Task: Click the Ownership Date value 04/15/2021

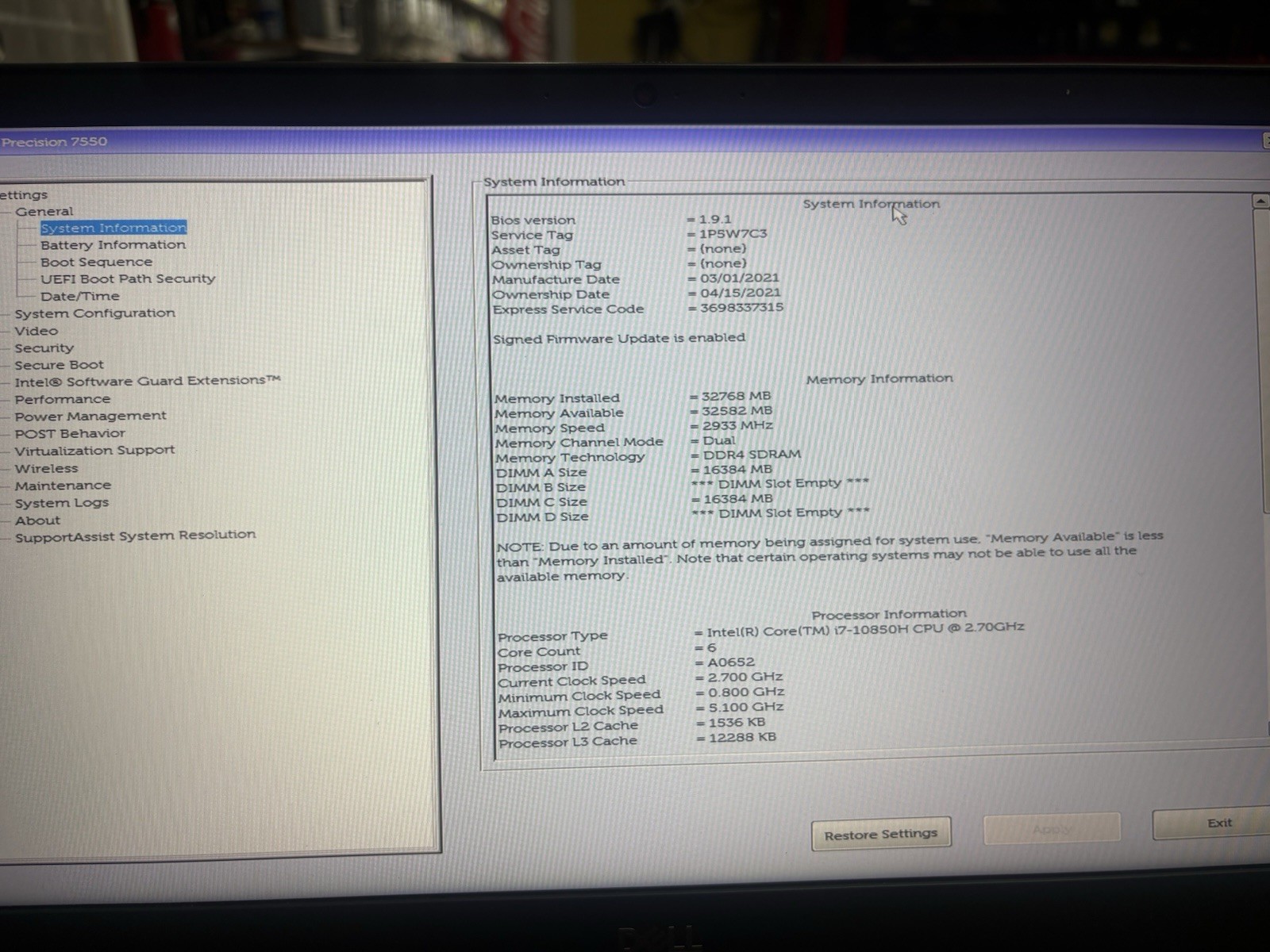Action: (741, 293)
